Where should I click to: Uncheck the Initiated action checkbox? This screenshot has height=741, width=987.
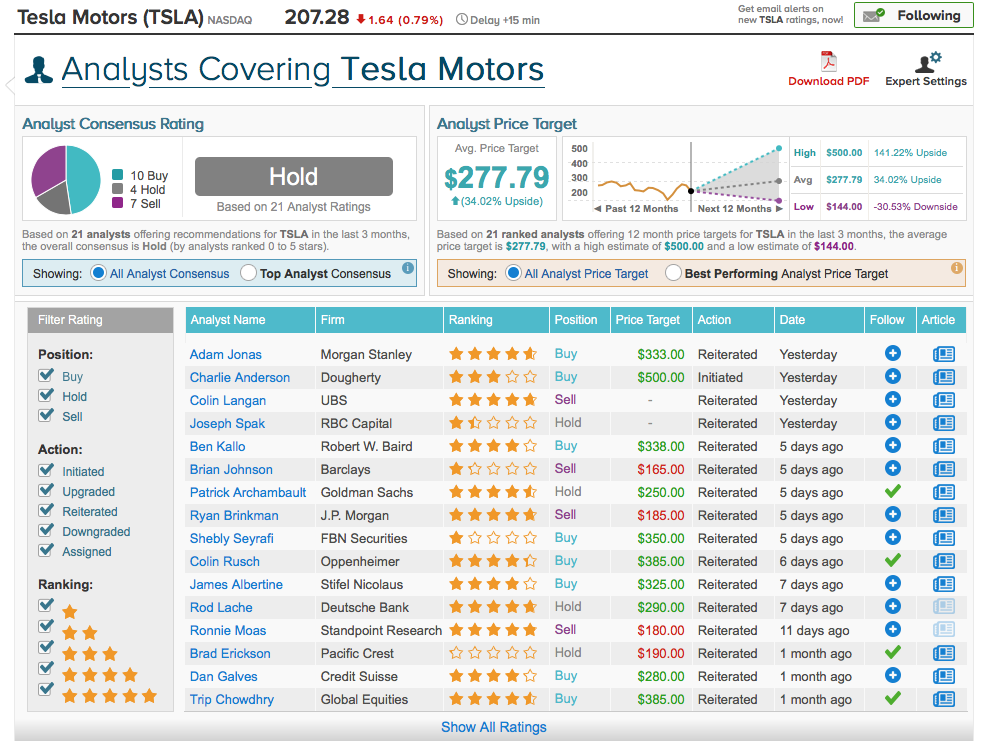(46, 470)
